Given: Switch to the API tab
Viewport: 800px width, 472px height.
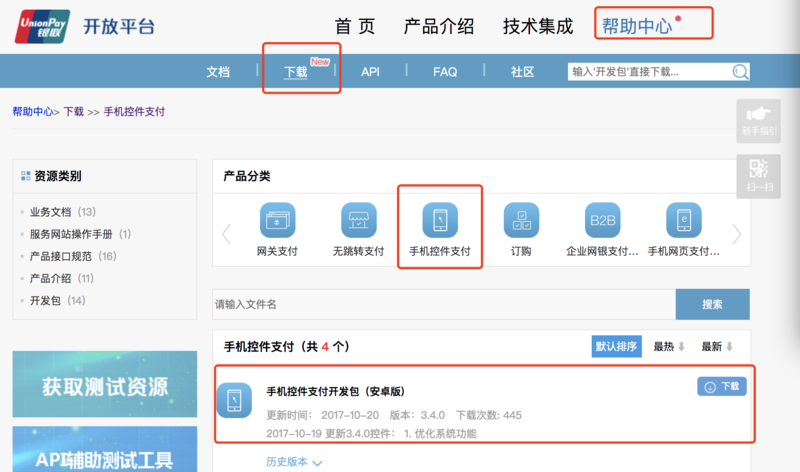Looking at the screenshot, I should pyautogui.click(x=370, y=72).
